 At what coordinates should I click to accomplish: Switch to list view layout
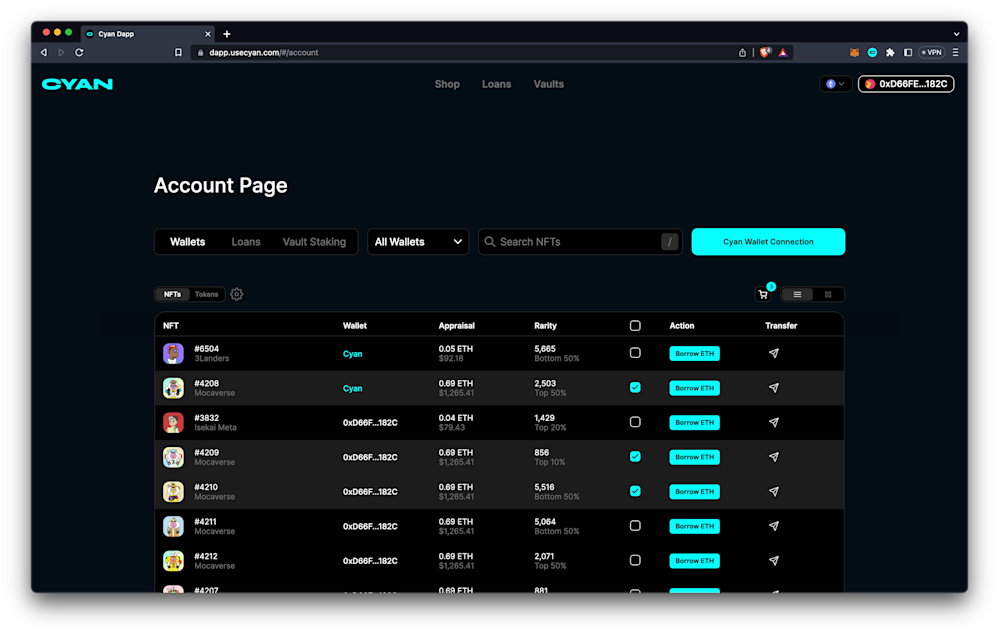(797, 294)
